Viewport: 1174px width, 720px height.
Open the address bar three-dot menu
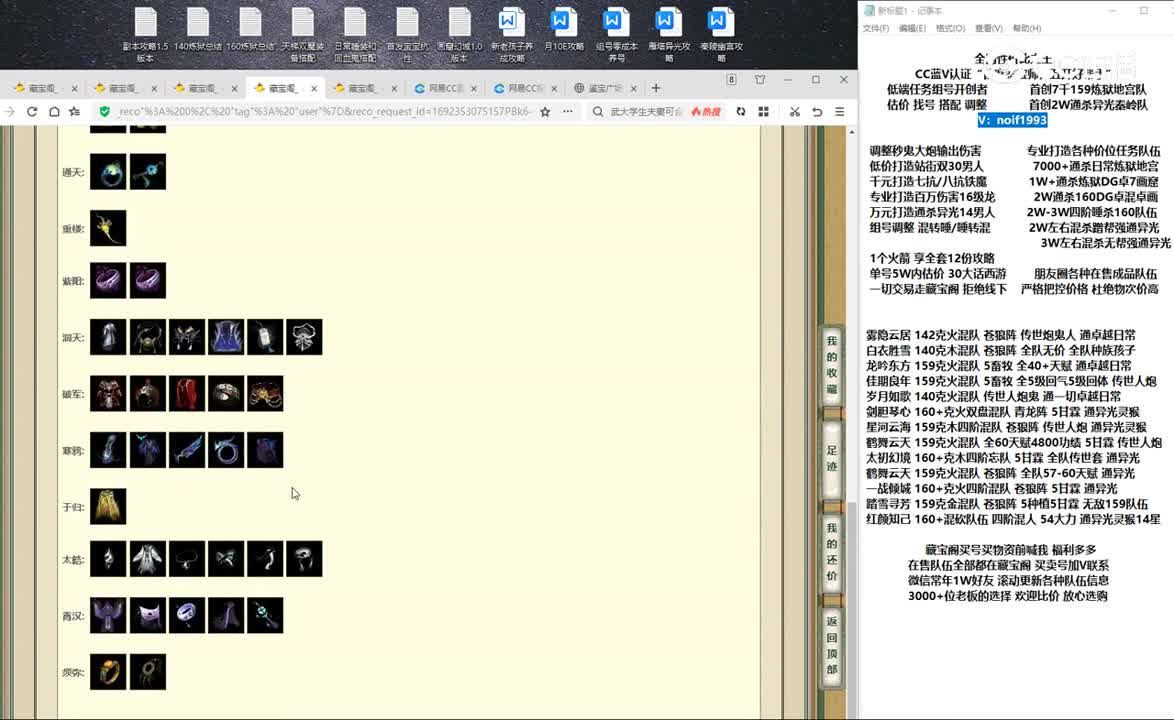click(568, 112)
